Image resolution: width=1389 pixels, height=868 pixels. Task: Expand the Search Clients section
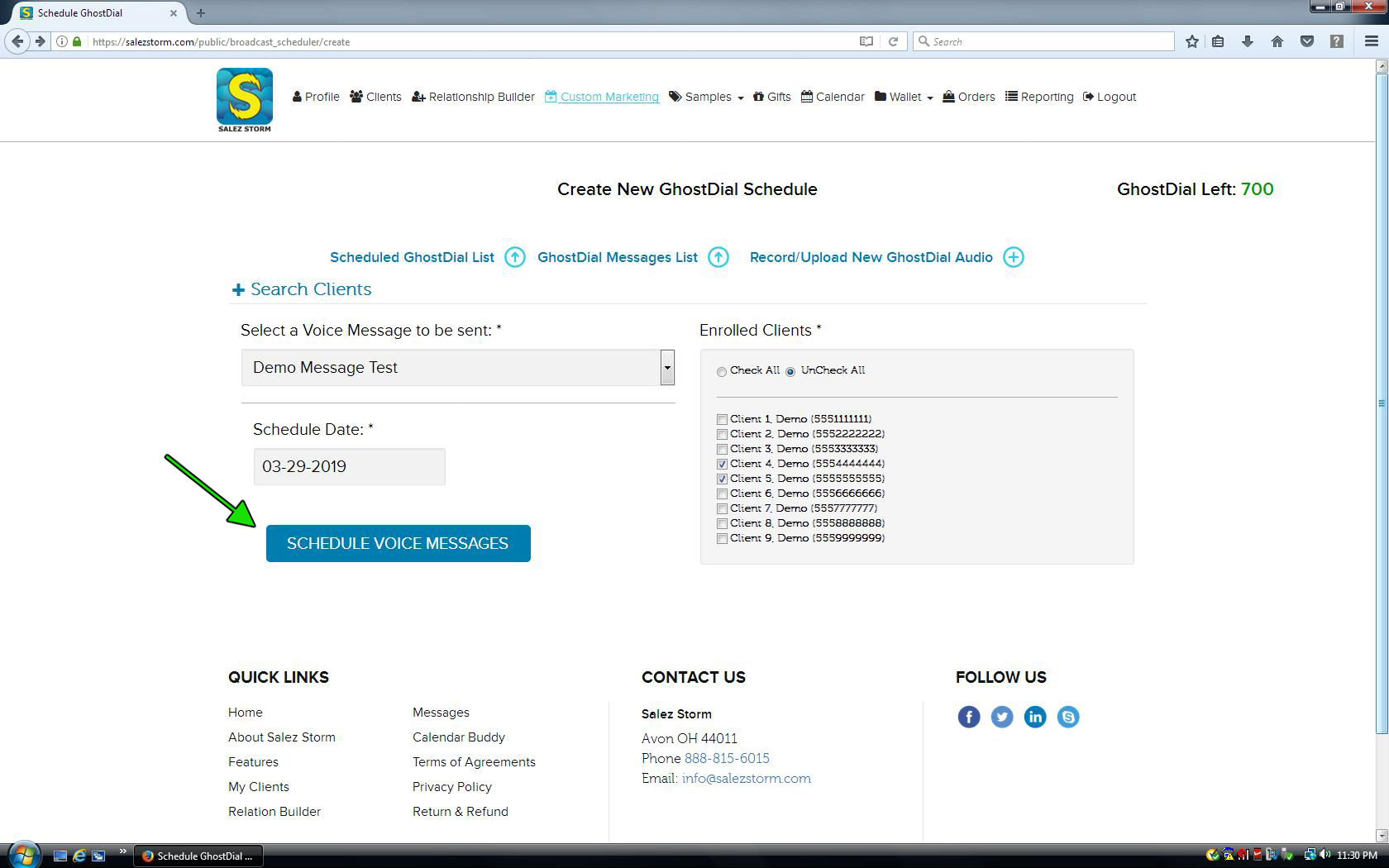click(x=303, y=289)
